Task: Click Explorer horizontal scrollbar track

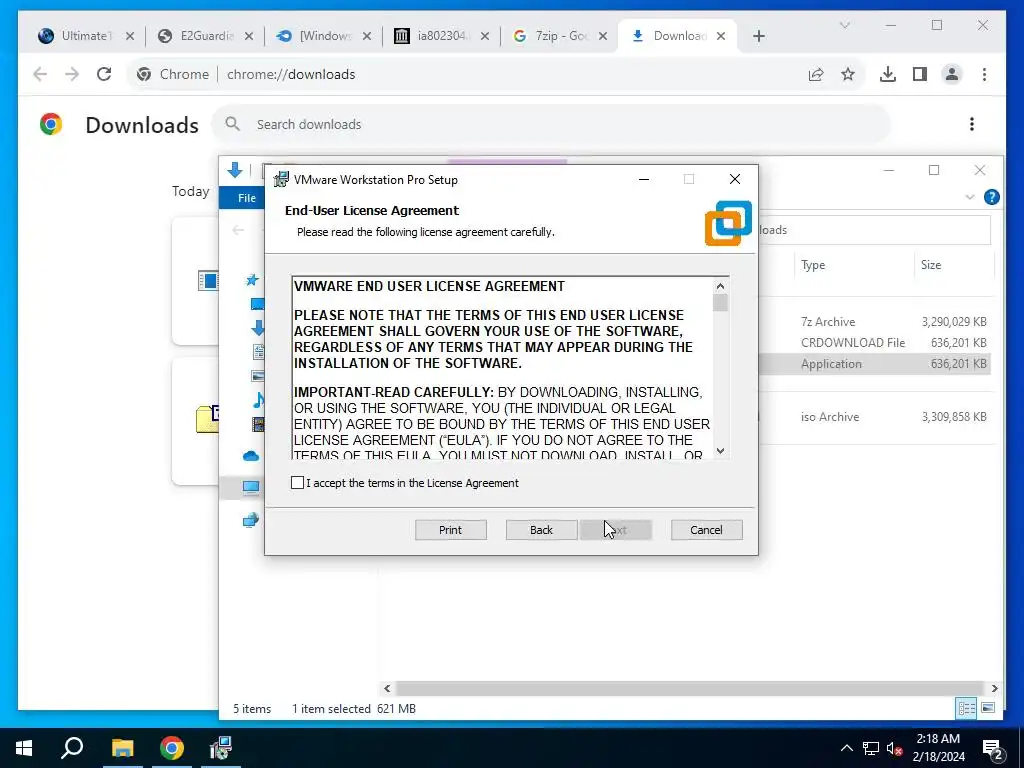Action: tap(690, 688)
